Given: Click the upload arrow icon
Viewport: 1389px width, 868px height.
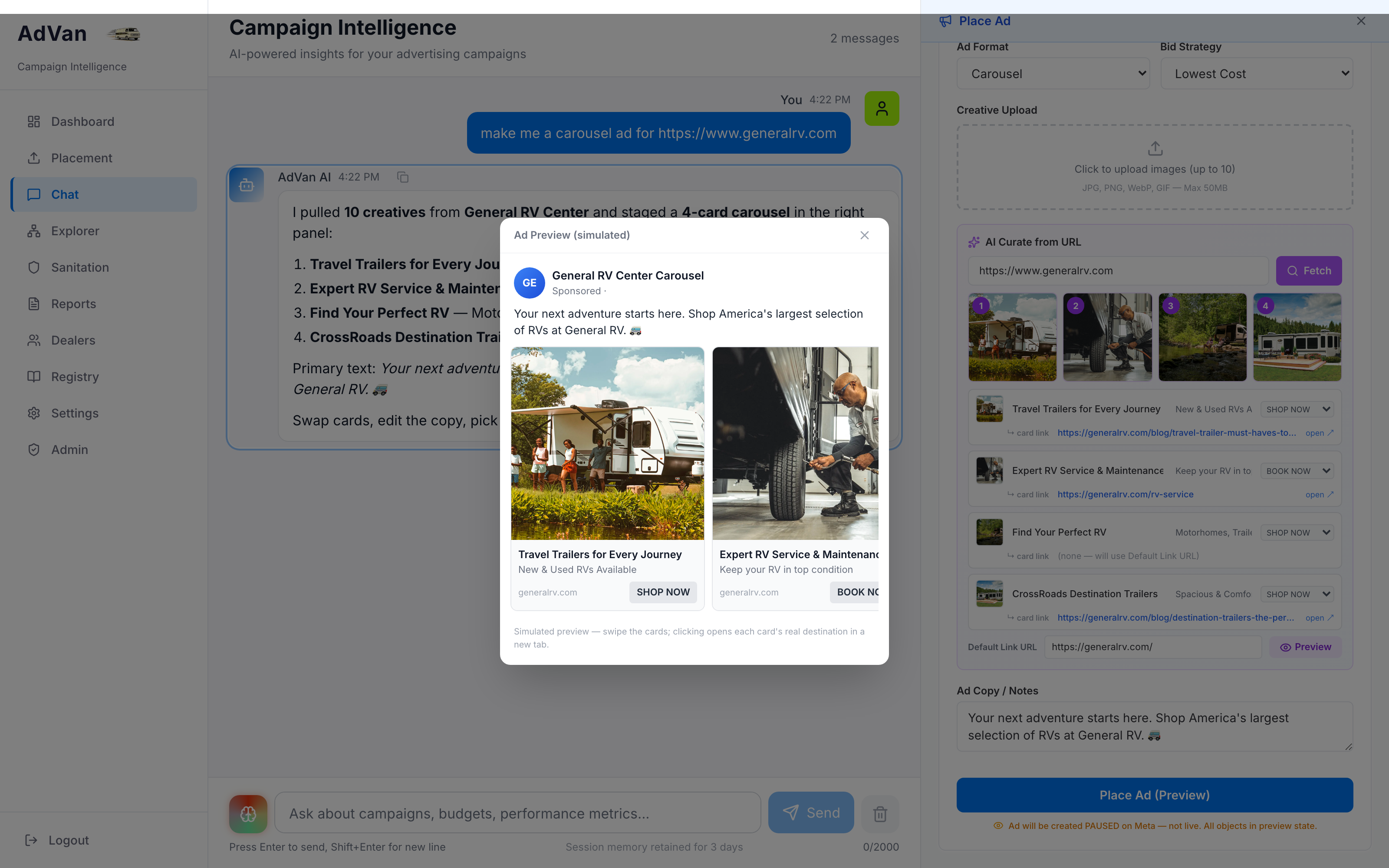Looking at the screenshot, I should (x=1155, y=148).
